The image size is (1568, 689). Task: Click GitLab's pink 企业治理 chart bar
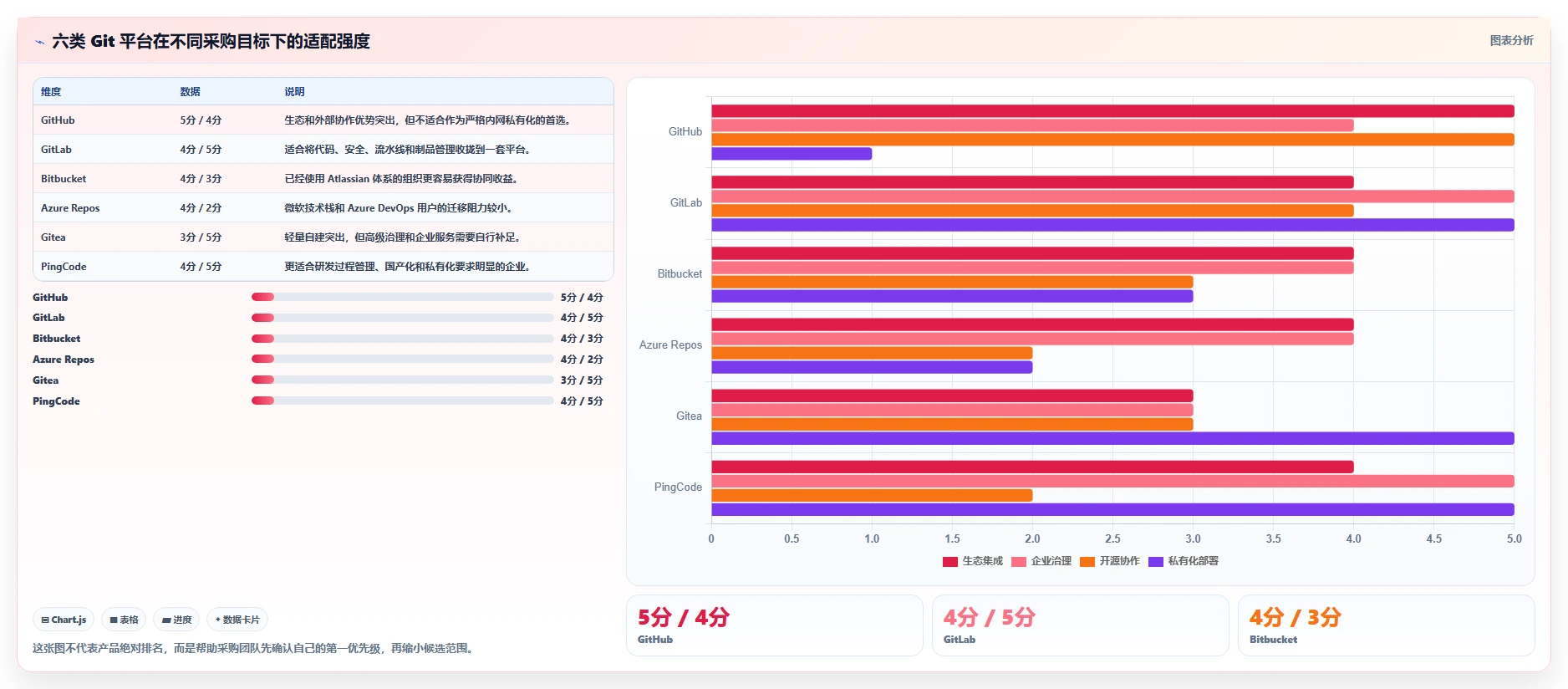coord(1112,196)
